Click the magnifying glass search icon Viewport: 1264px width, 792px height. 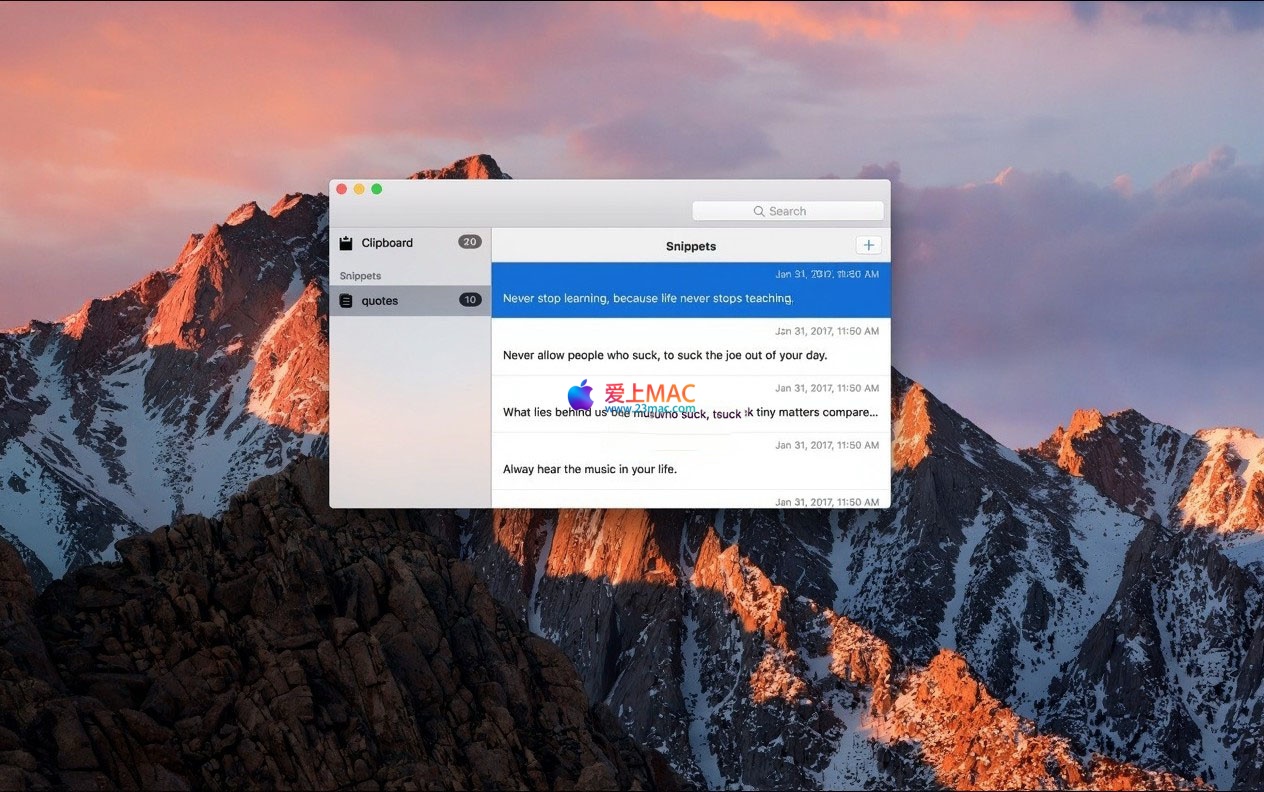759,211
